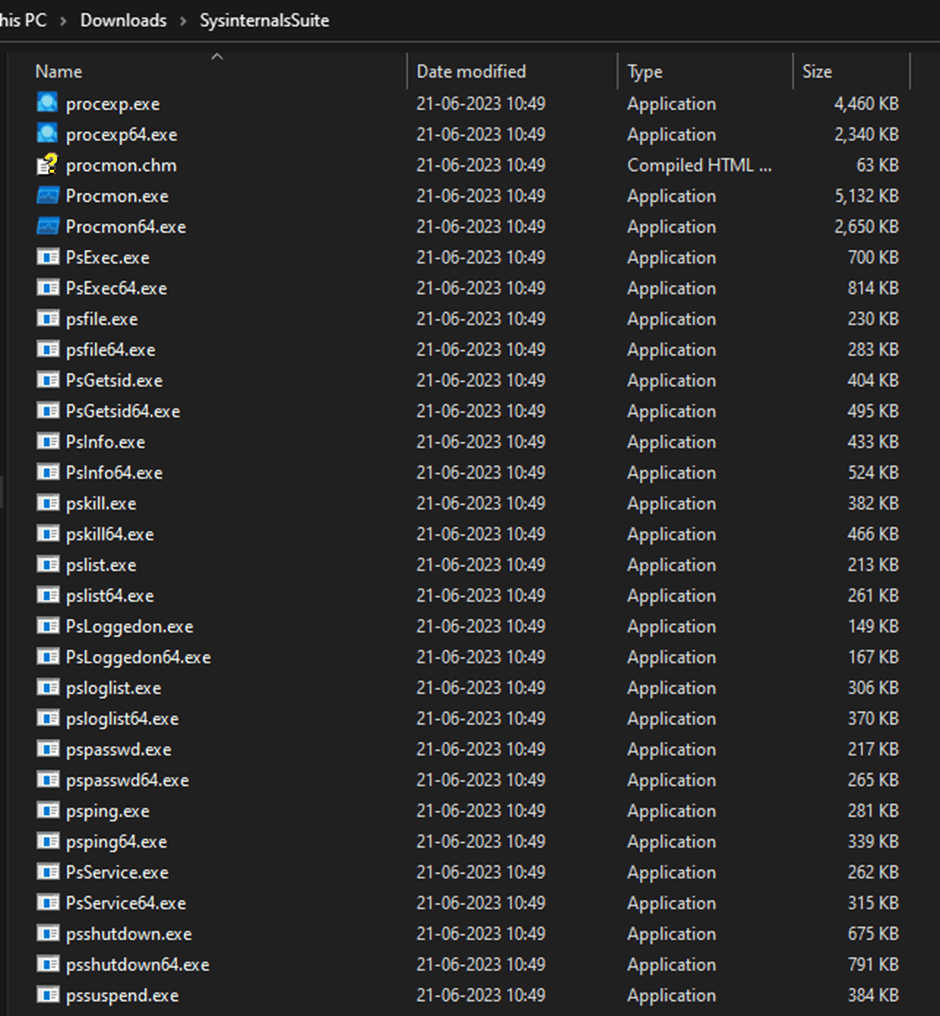Viewport: 940px width, 1016px height.
Task: Click the 814 KB size value
Action: [873, 288]
